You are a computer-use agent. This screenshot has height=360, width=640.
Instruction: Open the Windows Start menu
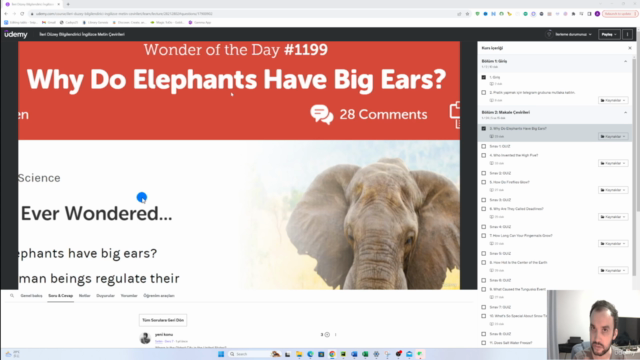(221, 354)
